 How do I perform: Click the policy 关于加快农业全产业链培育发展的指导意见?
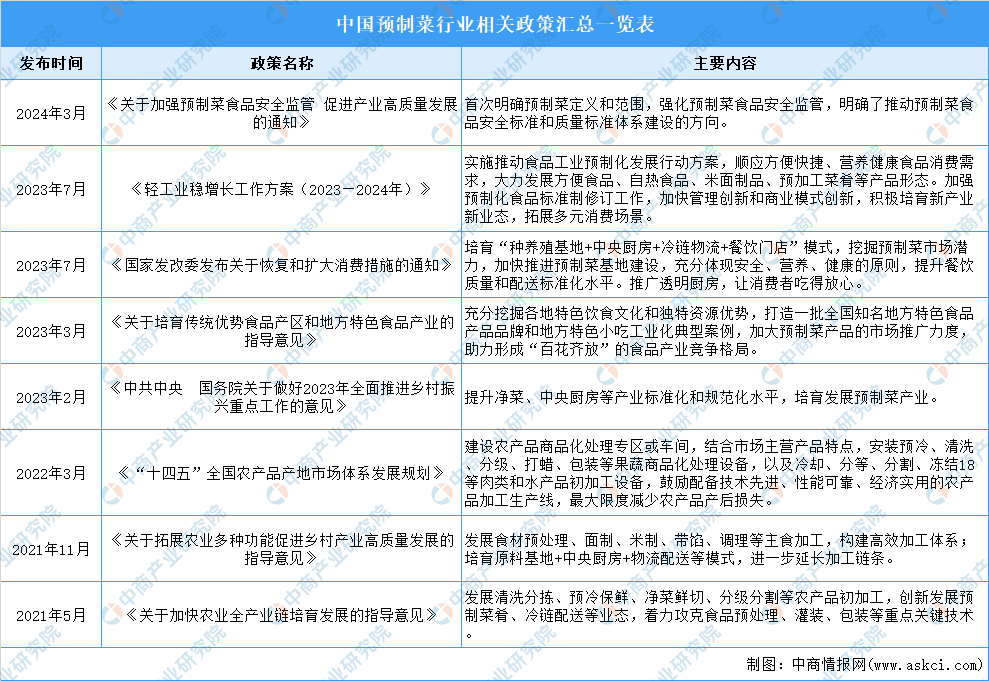point(281,615)
